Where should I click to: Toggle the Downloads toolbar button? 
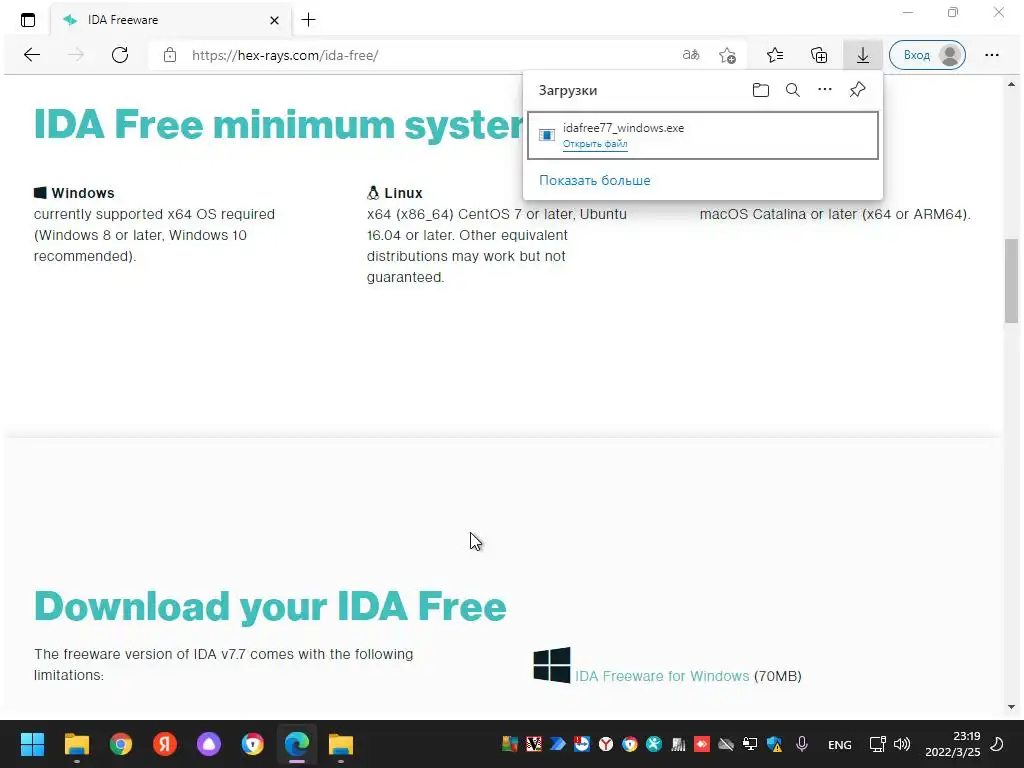(863, 55)
